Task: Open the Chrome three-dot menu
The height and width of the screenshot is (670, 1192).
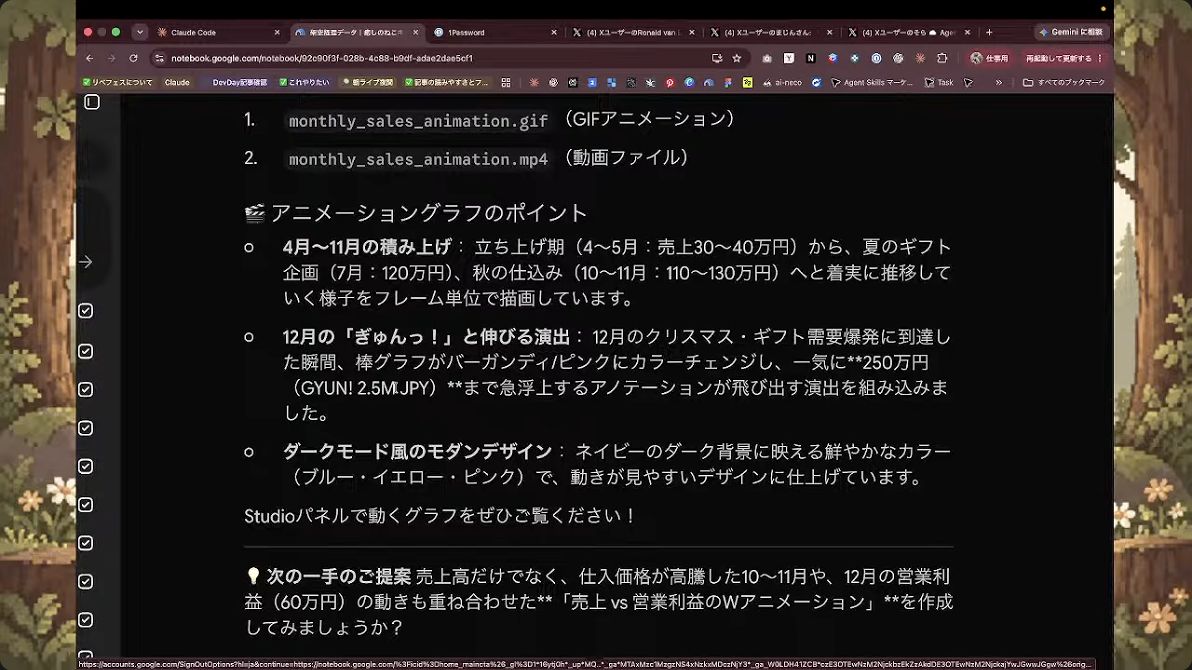Action: (1100, 58)
